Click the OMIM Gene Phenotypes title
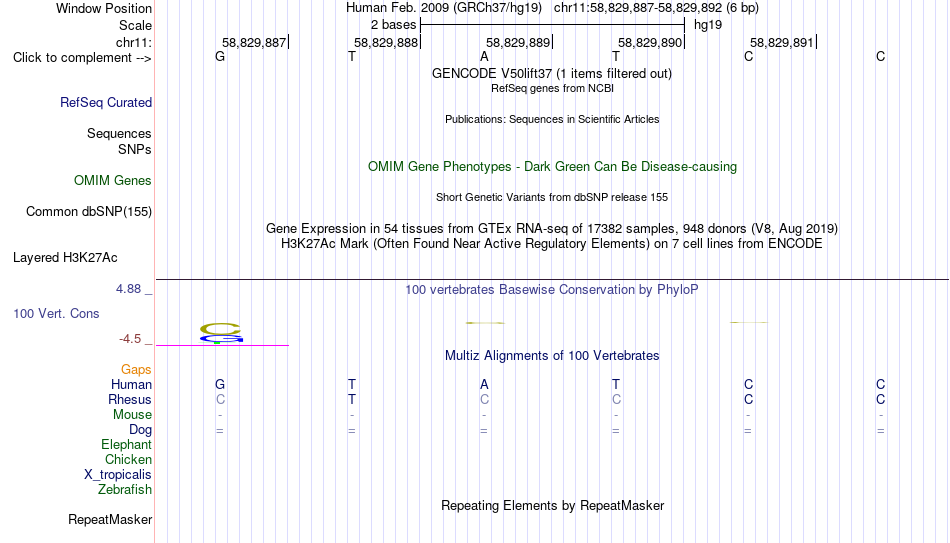This screenshot has width=950, height=543. pos(553,167)
